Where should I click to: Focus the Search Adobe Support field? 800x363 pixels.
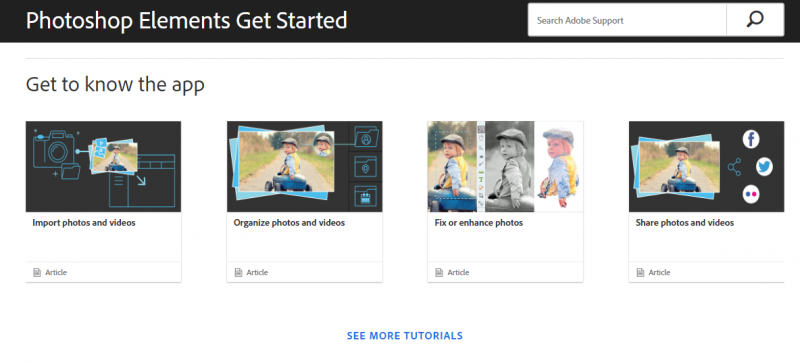click(627, 20)
